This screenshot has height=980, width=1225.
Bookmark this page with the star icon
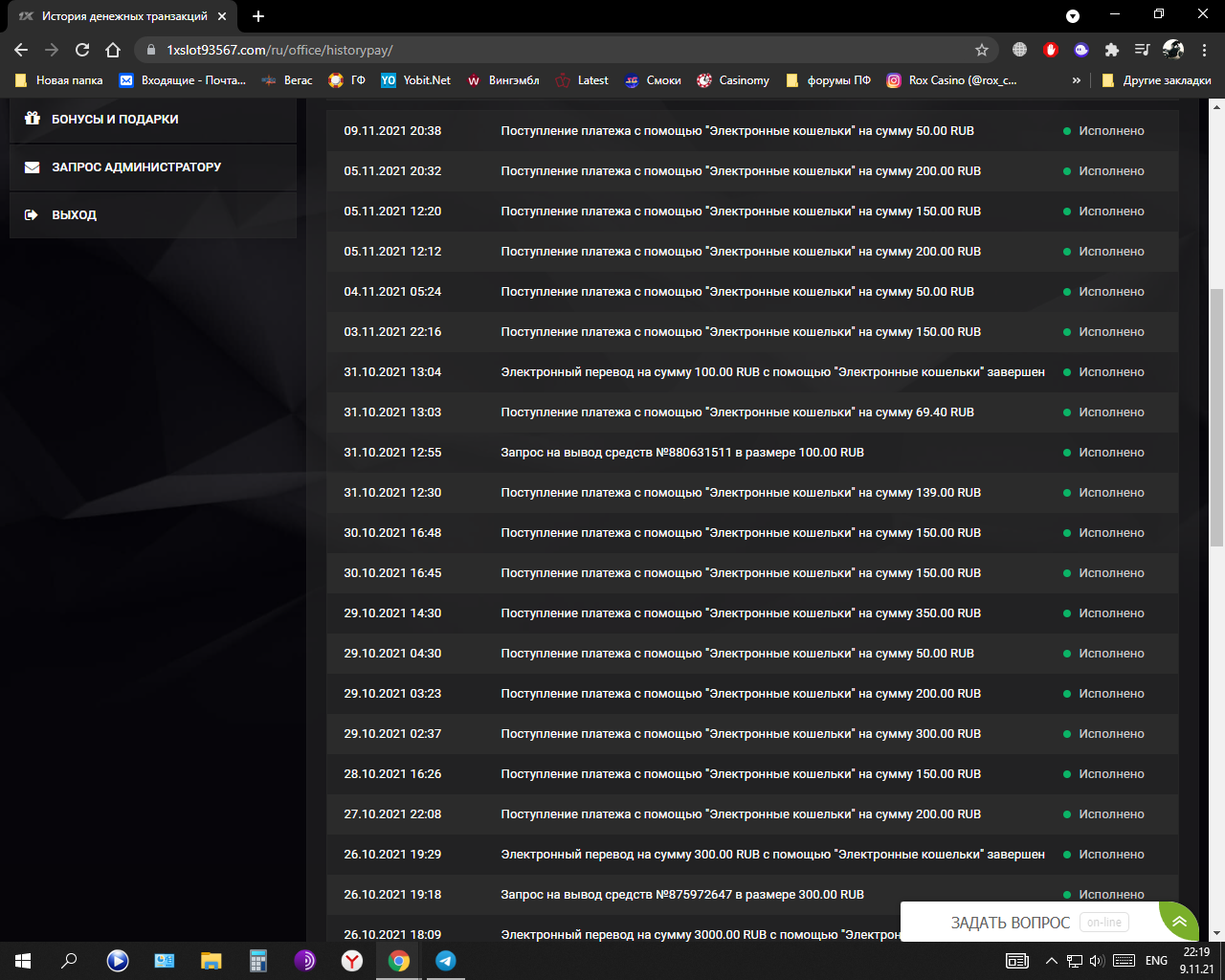point(981,50)
